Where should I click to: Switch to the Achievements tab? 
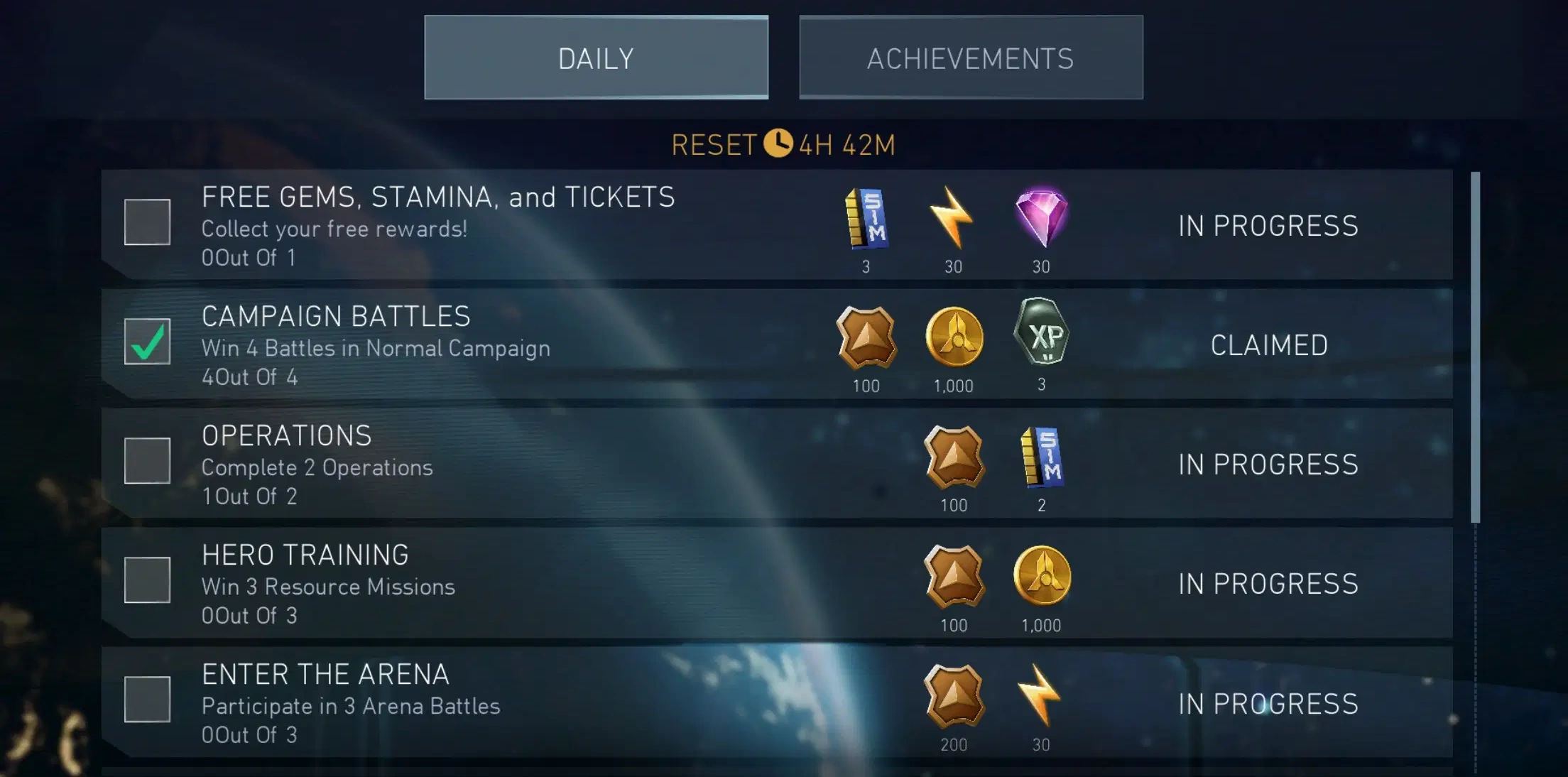971,58
